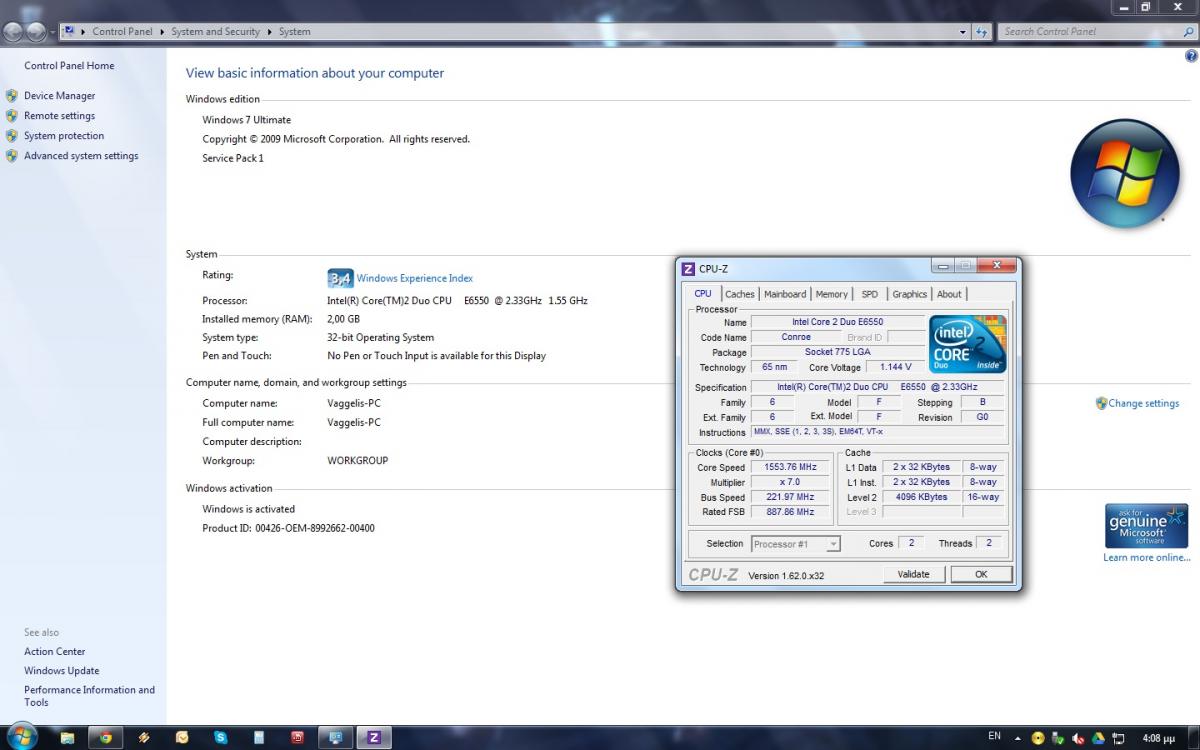Viewport: 1200px width, 750px height.
Task: Click the Control Panel help question mark icon
Action: 1191,56
